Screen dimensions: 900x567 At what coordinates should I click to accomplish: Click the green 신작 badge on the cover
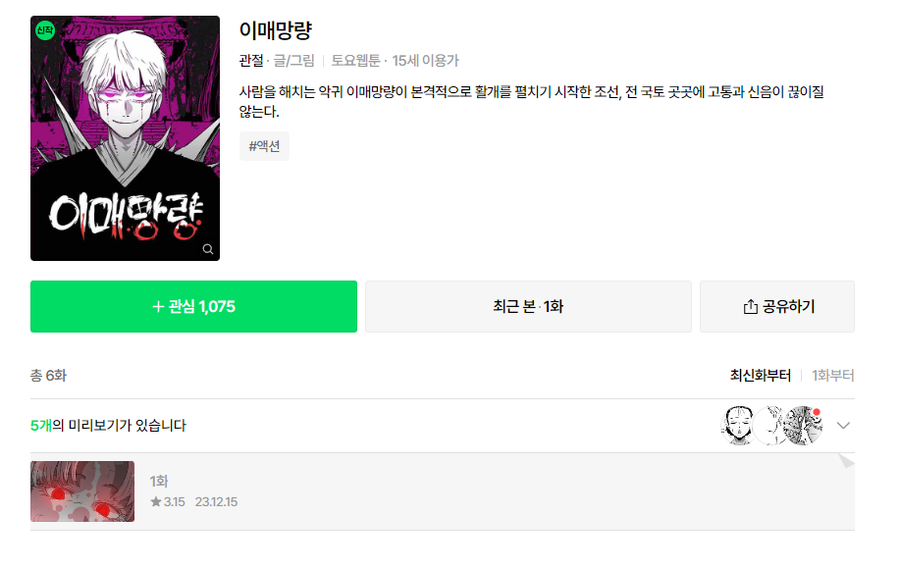pos(45,31)
